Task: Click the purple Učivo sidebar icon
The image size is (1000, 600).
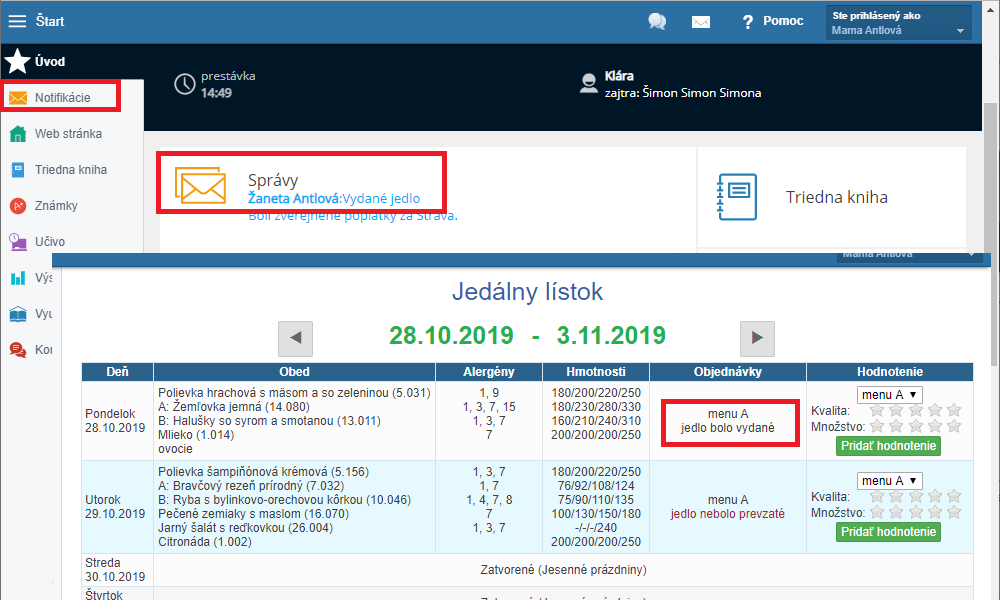Action: (x=18, y=242)
